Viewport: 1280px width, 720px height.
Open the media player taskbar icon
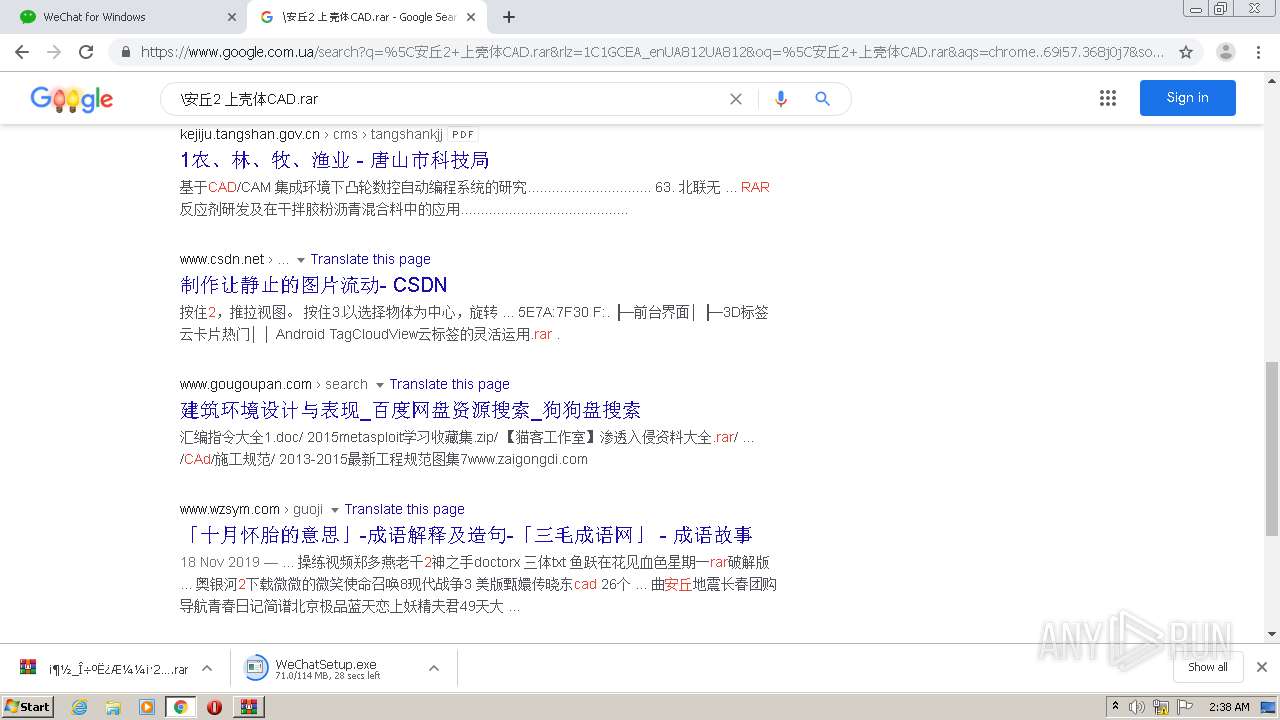[147, 707]
